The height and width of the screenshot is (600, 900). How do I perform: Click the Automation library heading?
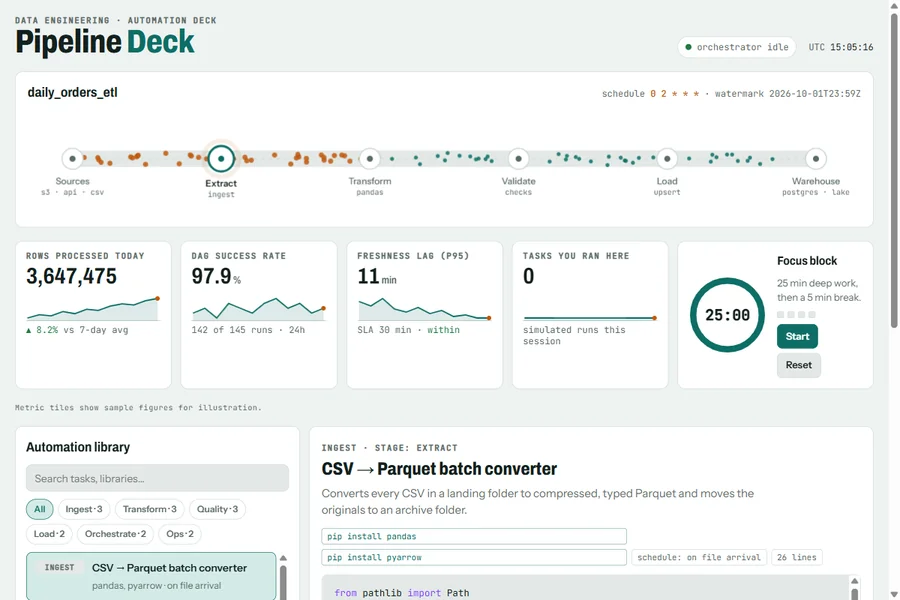tap(78, 447)
